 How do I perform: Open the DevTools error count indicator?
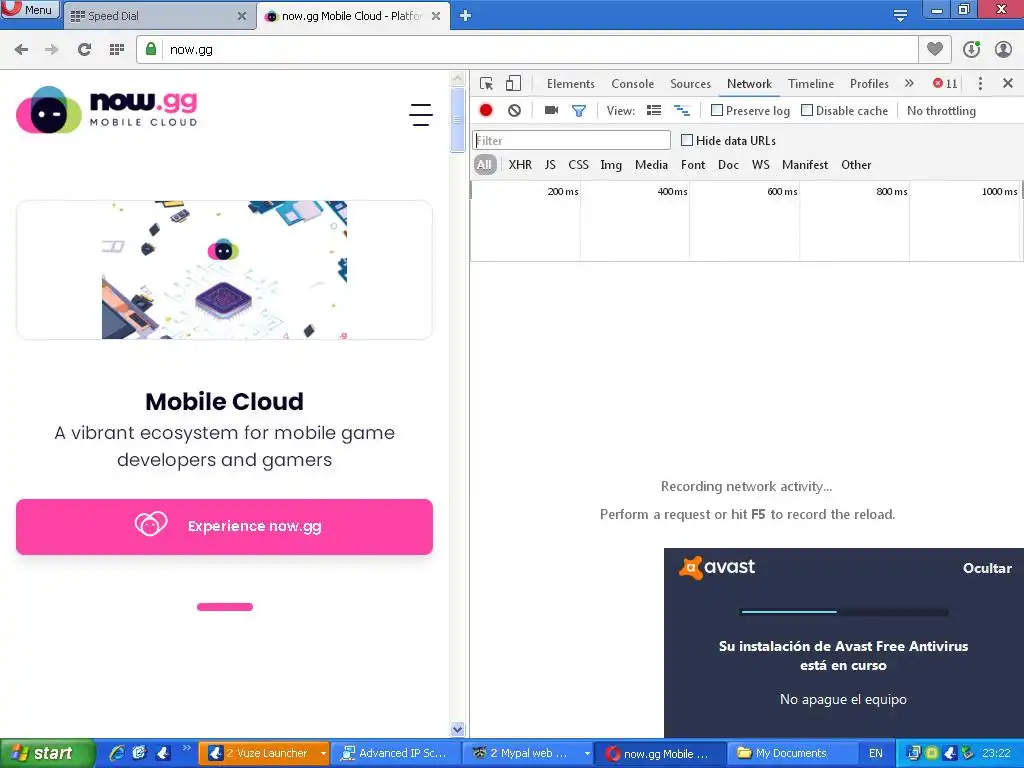(x=945, y=84)
